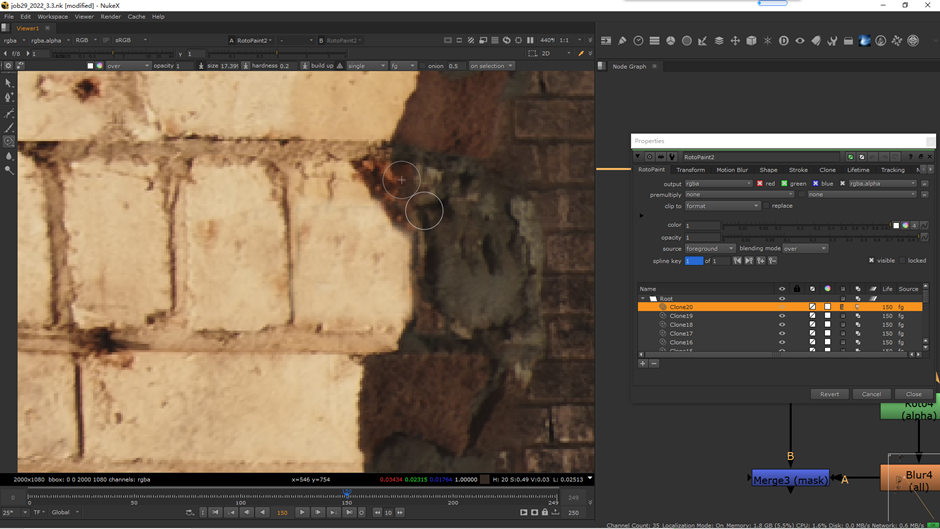940x529 pixels.
Task: Open the sRGB viewer process dropdown
Action: [x=131, y=40]
